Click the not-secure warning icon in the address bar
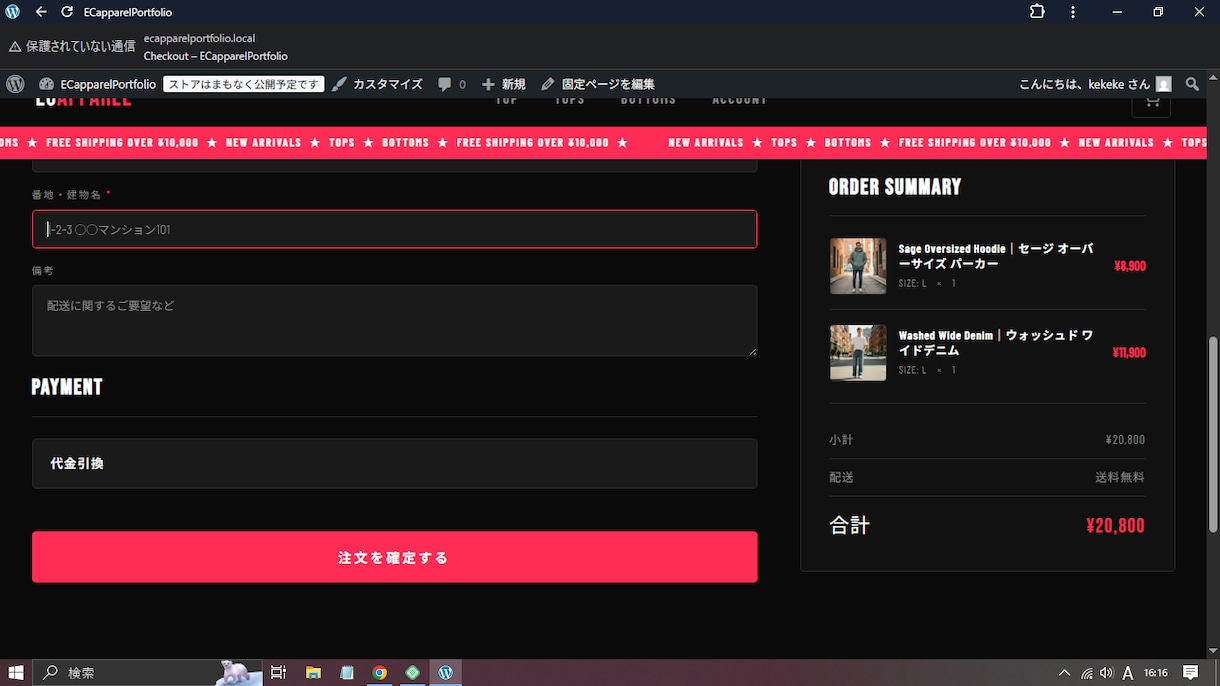Viewport: 1220px width, 686px height. pos(15,46)
